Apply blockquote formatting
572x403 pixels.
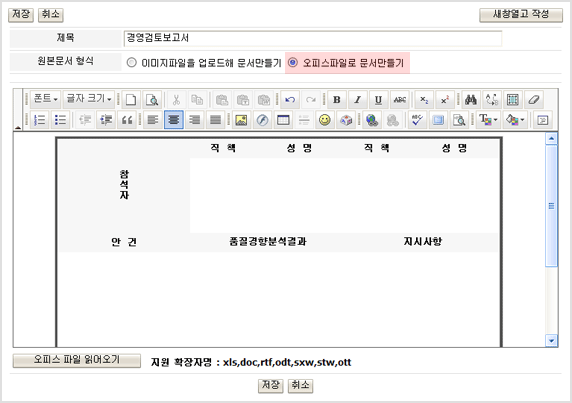tap(127, 120)
